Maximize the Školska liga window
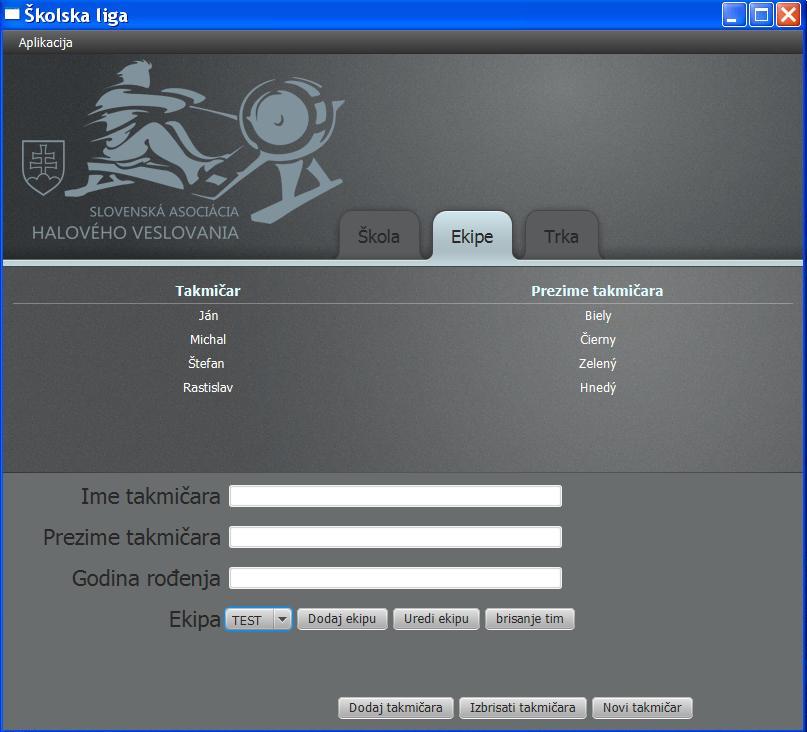807x732 pixels. point(761,14)
